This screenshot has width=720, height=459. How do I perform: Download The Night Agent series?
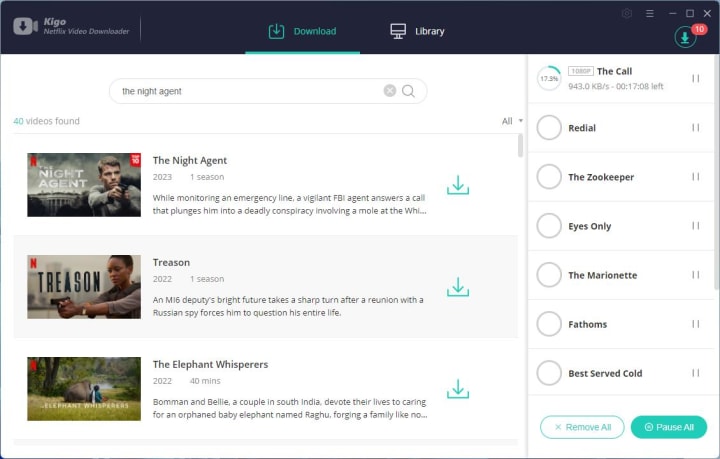point(458,185)
